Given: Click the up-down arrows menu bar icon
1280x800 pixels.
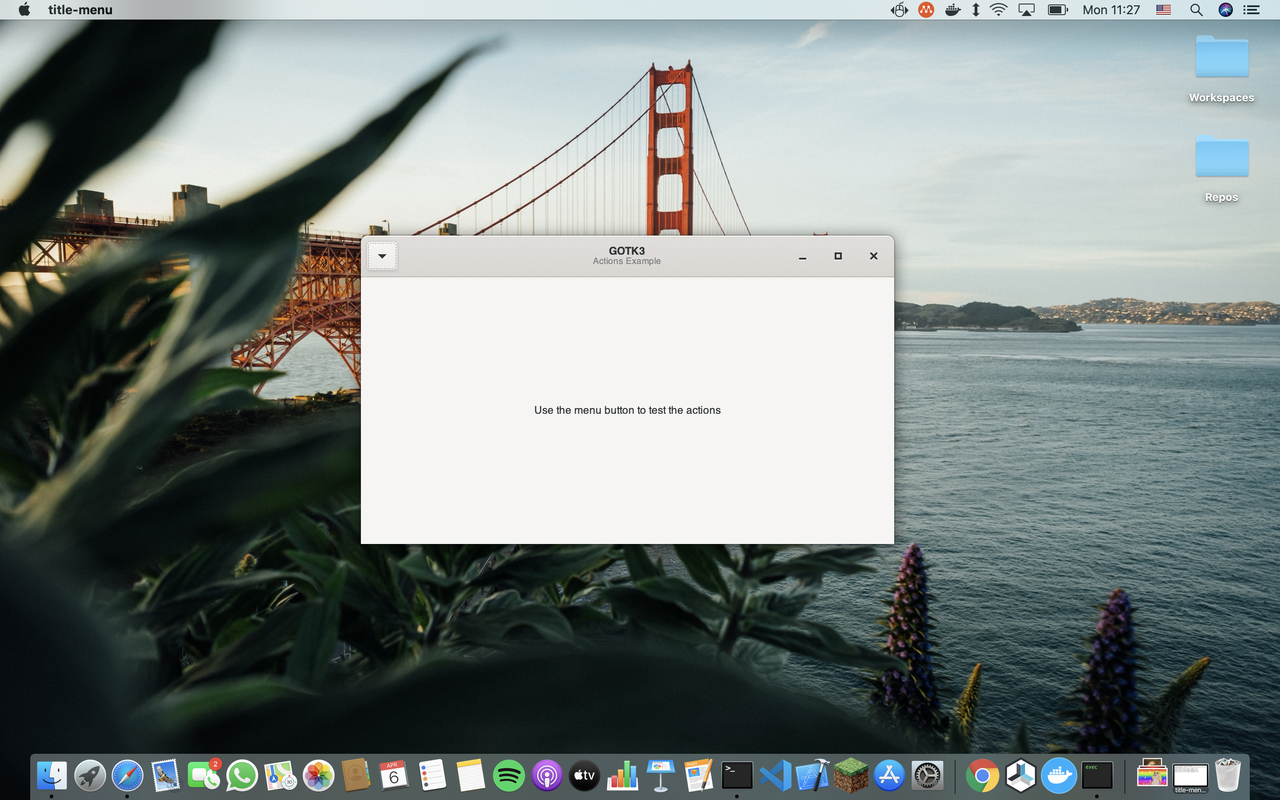Looking at the screenshot, I should tap(976, 10).
